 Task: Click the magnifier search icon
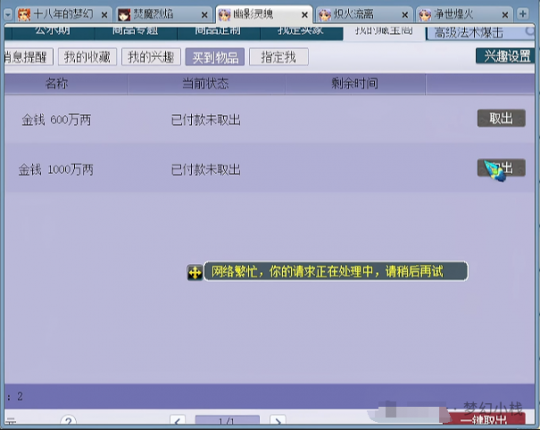(530, 32)
